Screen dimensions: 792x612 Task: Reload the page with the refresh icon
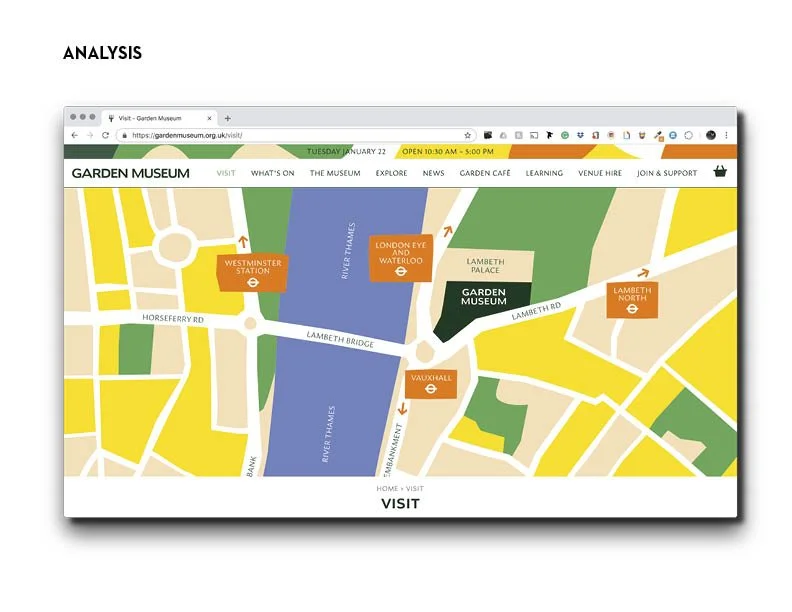click(x=105, y=135)
